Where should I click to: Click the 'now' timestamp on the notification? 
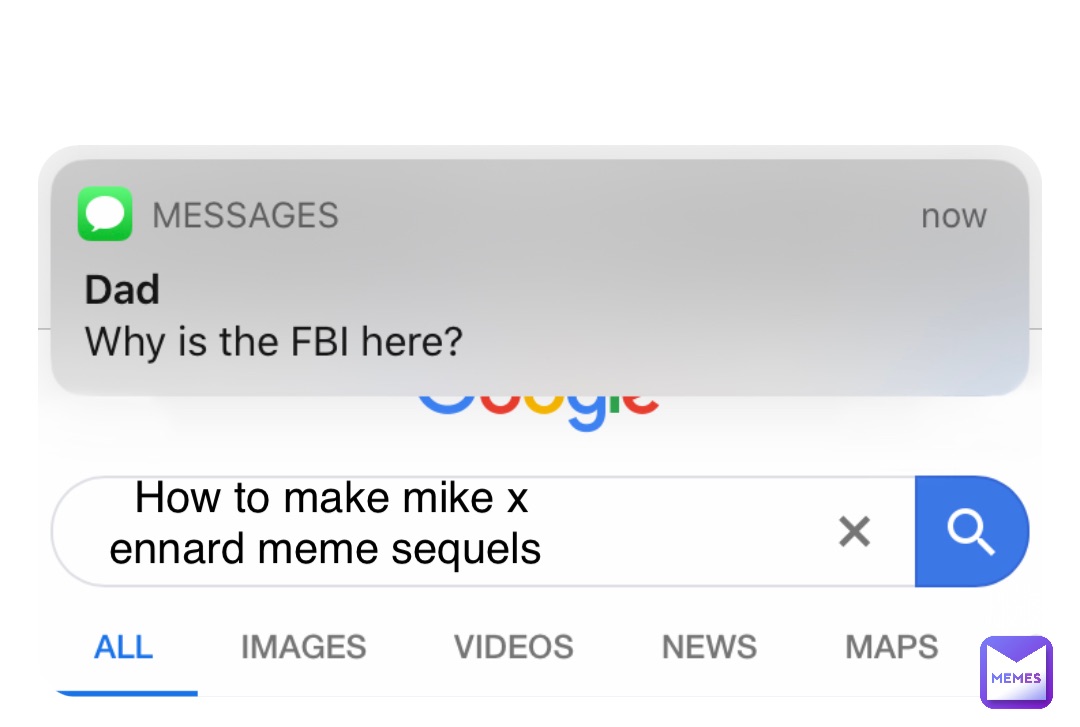point(953,215)
